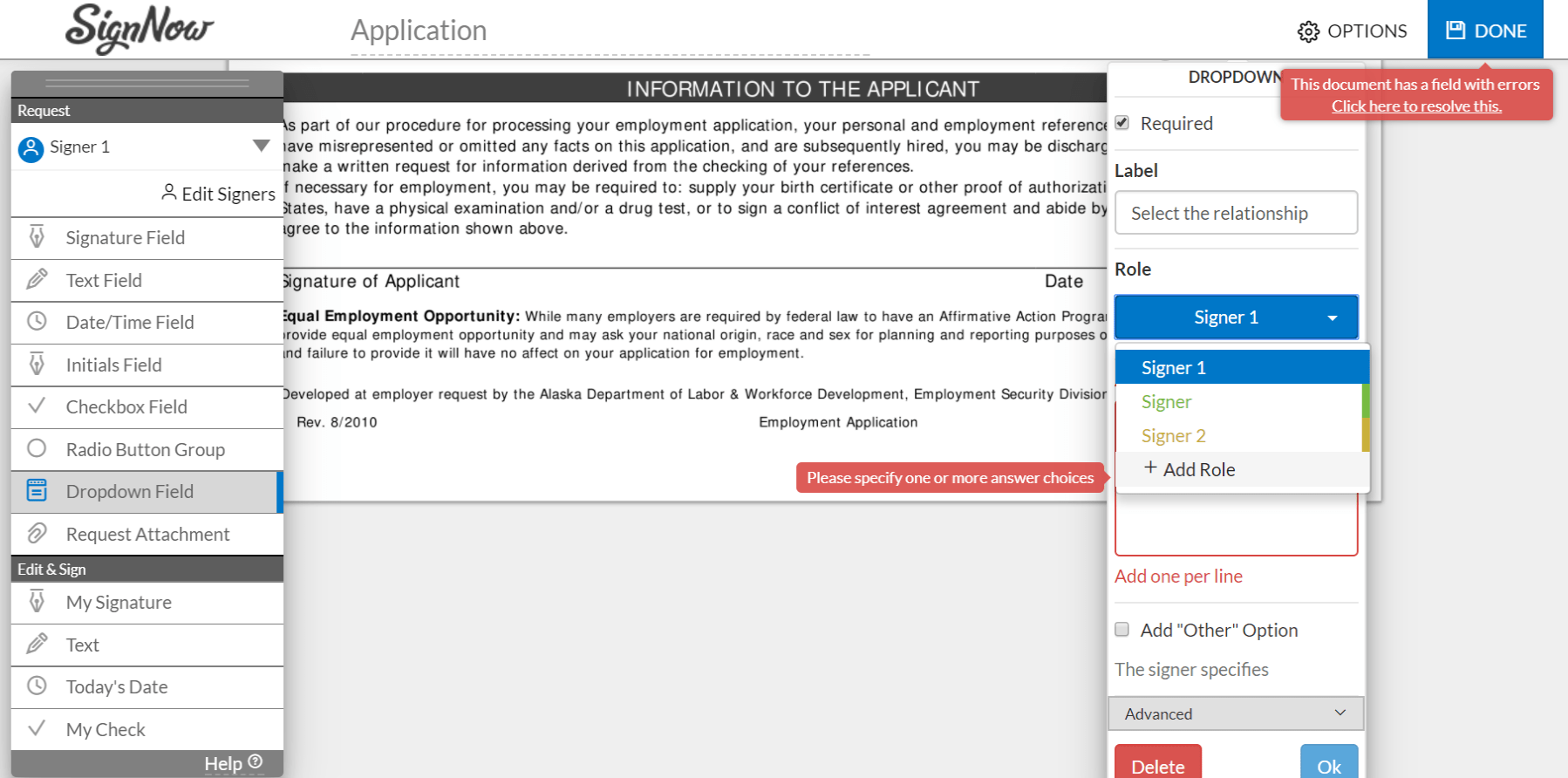Open the OPTIONS menu button
Screen dimensions: 1568x778
1352,31
